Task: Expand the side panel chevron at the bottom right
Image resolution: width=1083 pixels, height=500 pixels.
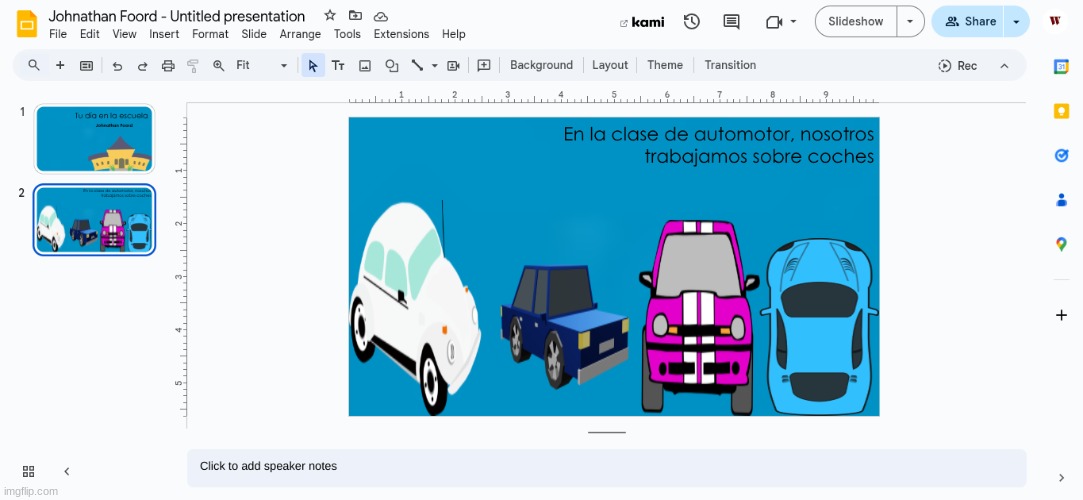Action: click(x=1061, y=478)
